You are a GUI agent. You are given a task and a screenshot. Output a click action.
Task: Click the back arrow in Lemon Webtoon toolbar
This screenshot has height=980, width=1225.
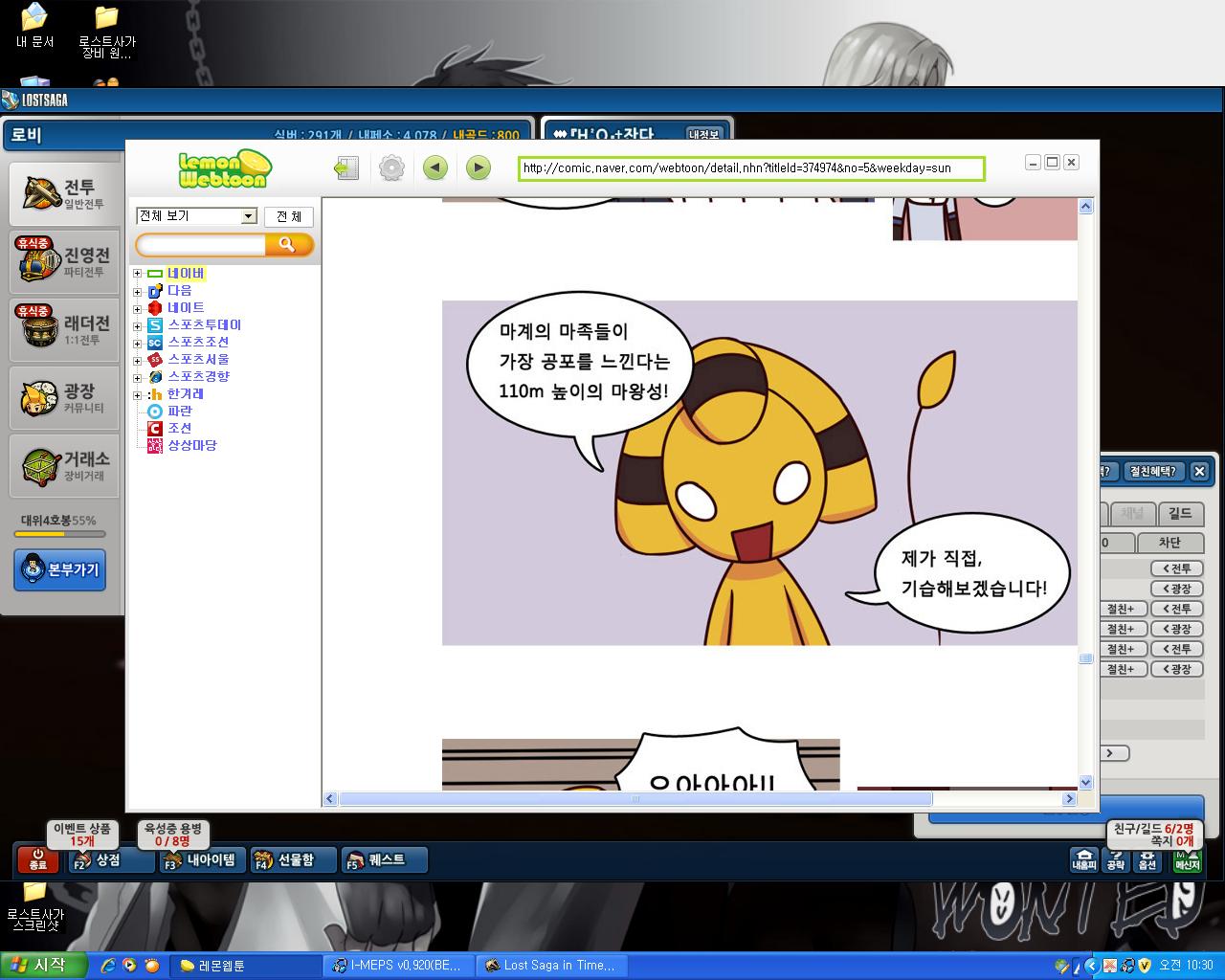(435, 168)
